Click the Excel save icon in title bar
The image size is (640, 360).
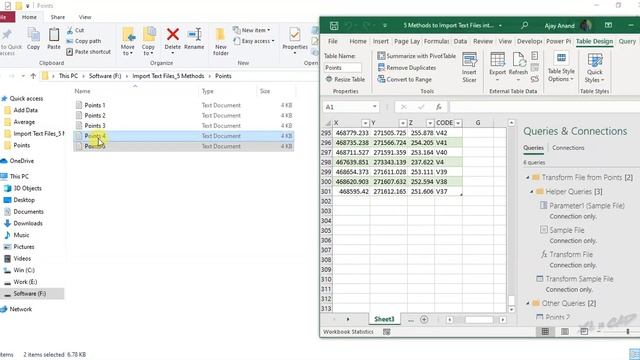coord(334,26)
